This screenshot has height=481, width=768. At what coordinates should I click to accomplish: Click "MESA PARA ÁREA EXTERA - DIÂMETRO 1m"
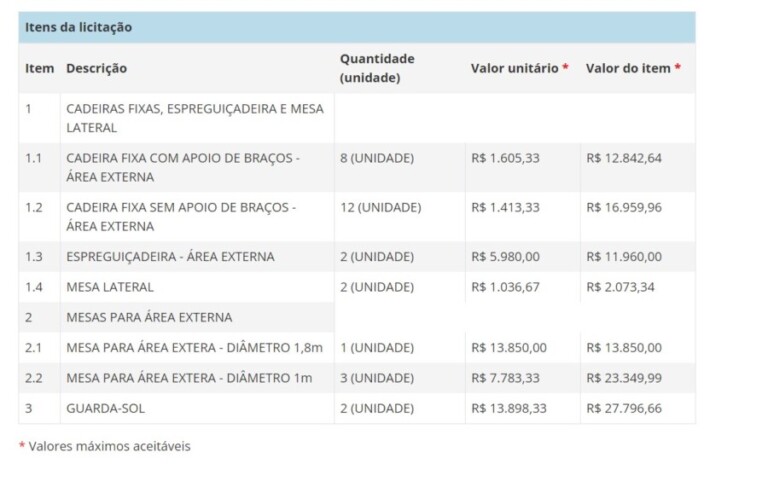pyautogui.click(x=189, y=378)
